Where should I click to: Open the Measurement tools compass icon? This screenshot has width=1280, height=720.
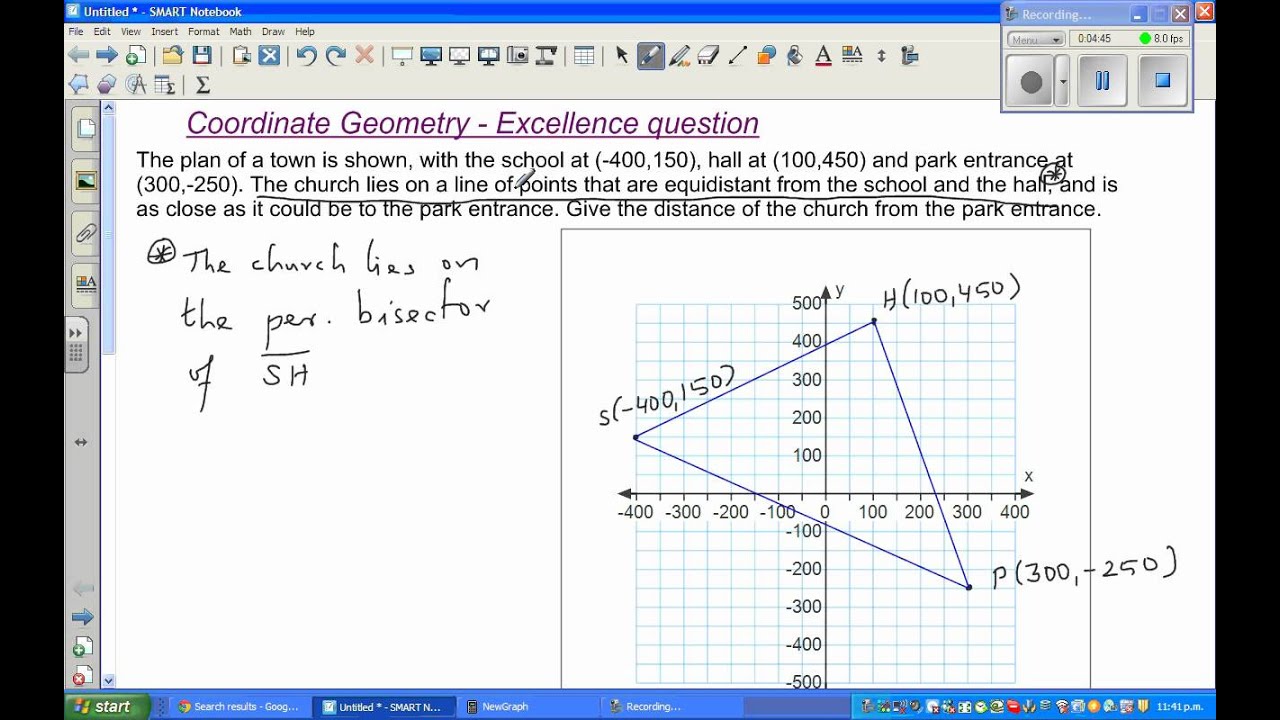pyautogui.click(x=136, y=84)
